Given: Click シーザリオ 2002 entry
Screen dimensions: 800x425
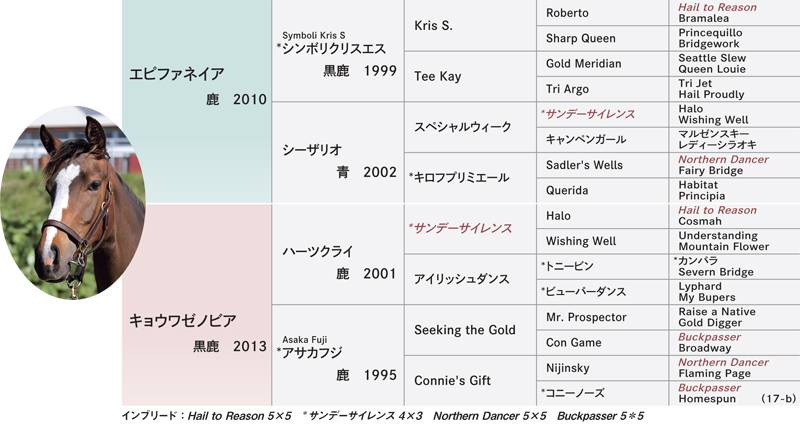Looking at the screenshot, I should (x=338, y=153).
